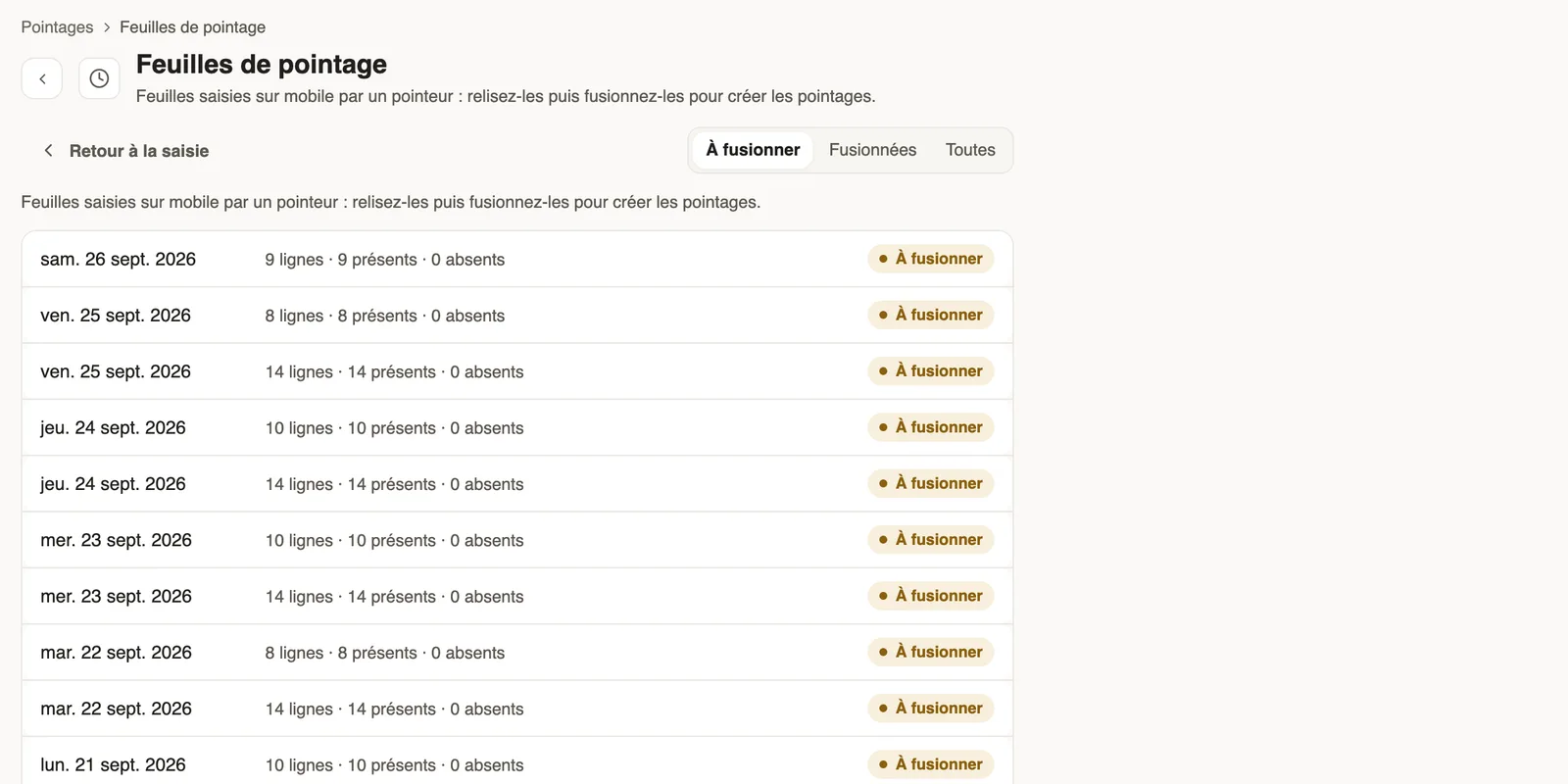Viewport: 1568px width, 784px height.
Task: Click the chevron beside Retour à la saisie
Action: 48,150
